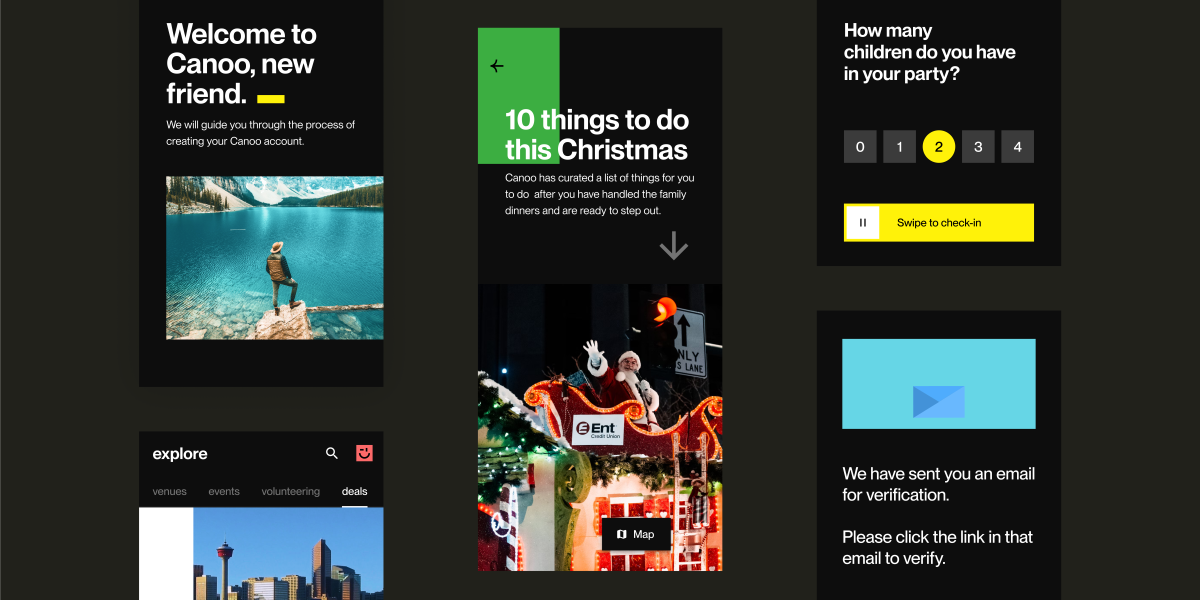
Task: Click the lake hiker welcome photo
Action: 274,258
